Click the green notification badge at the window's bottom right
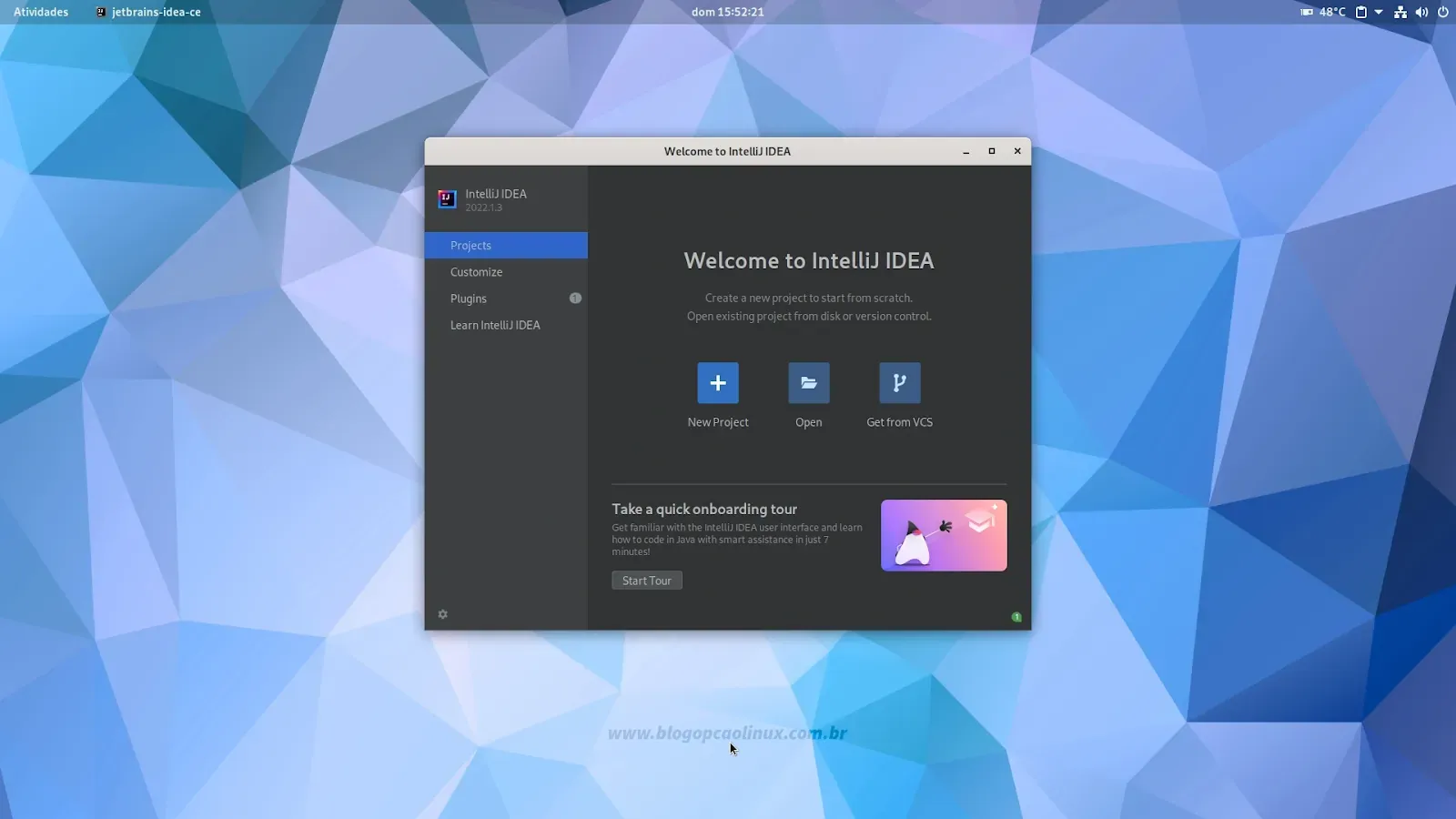 point(1016,617)
